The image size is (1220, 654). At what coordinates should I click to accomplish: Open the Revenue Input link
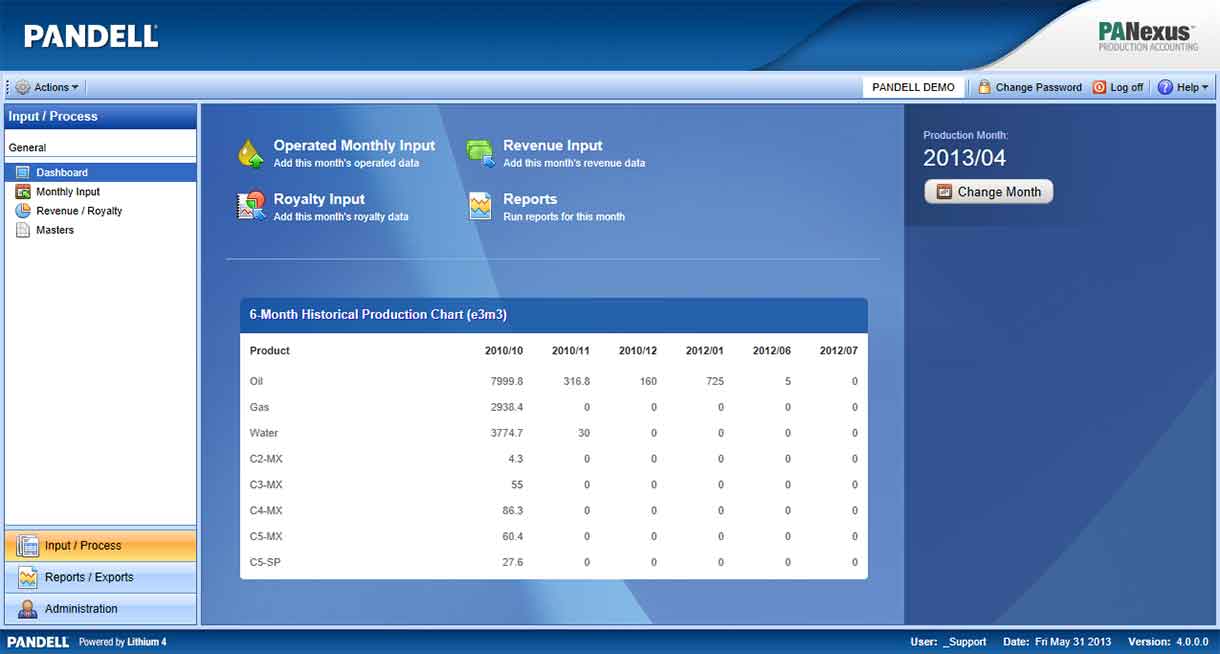553,145
